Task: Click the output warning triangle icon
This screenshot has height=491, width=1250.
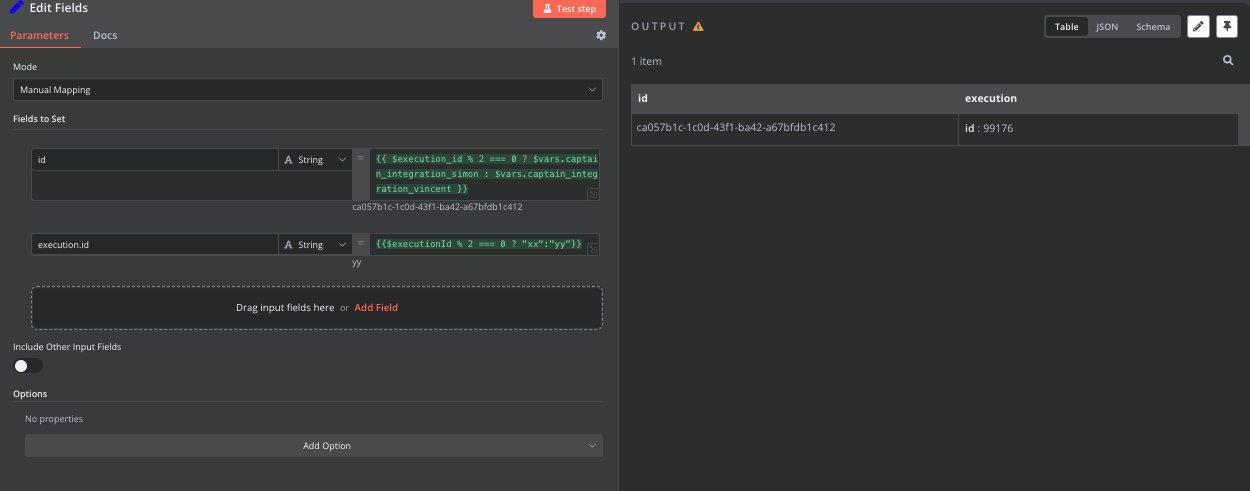Action: (x=698, y=27)
